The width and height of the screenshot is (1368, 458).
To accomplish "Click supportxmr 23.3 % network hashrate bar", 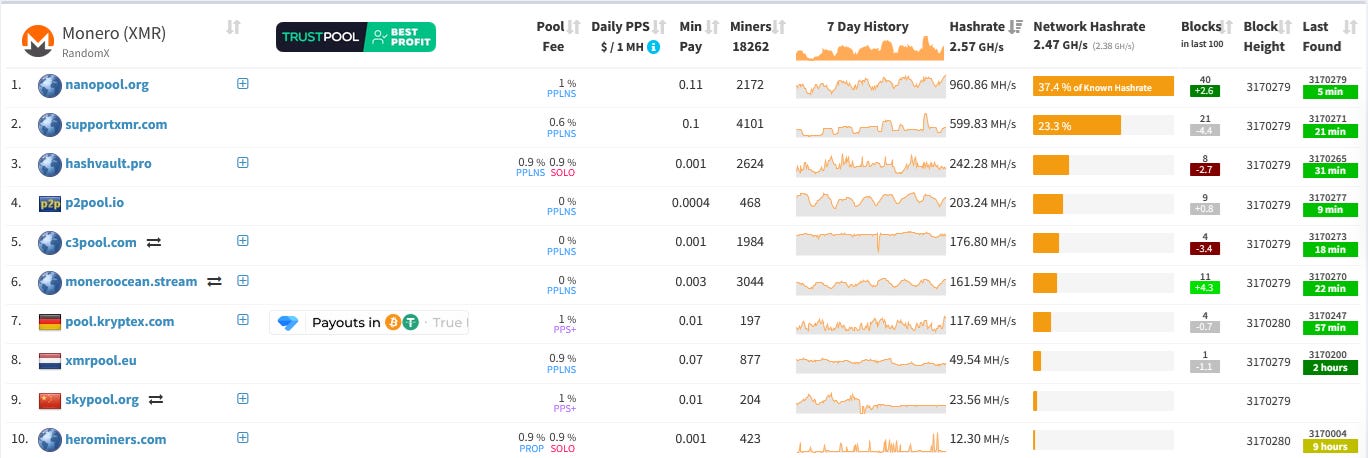I will 1077,125.
